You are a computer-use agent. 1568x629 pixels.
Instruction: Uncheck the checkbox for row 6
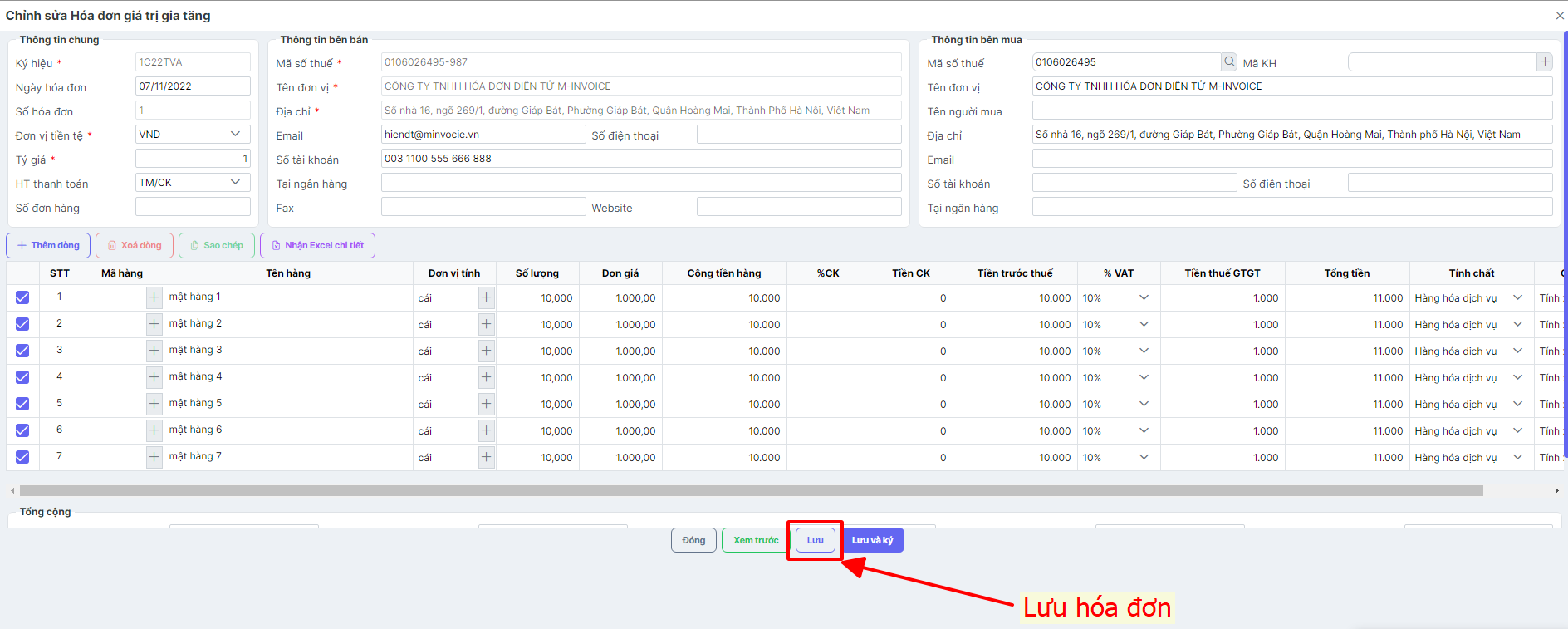tap(22, 430)
